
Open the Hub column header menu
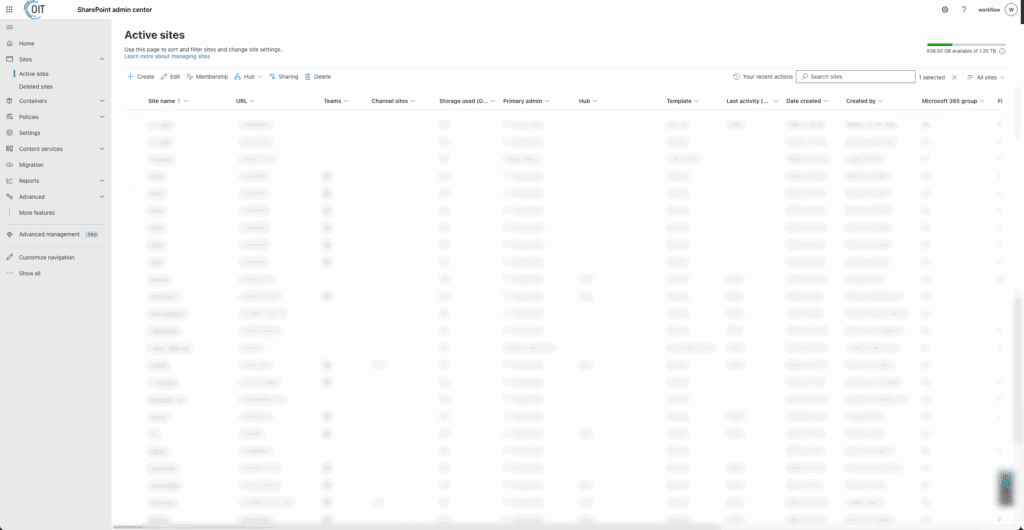point(588,101)
